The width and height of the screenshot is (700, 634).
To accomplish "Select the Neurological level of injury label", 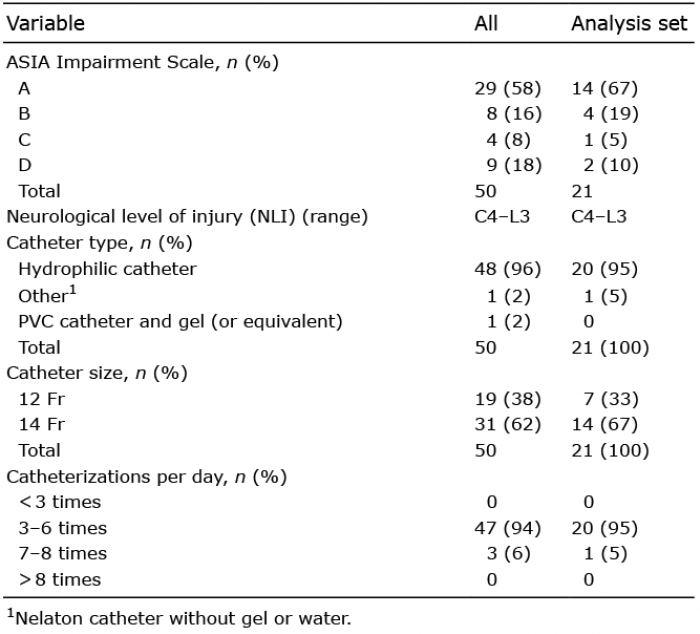I will [187, 217].
